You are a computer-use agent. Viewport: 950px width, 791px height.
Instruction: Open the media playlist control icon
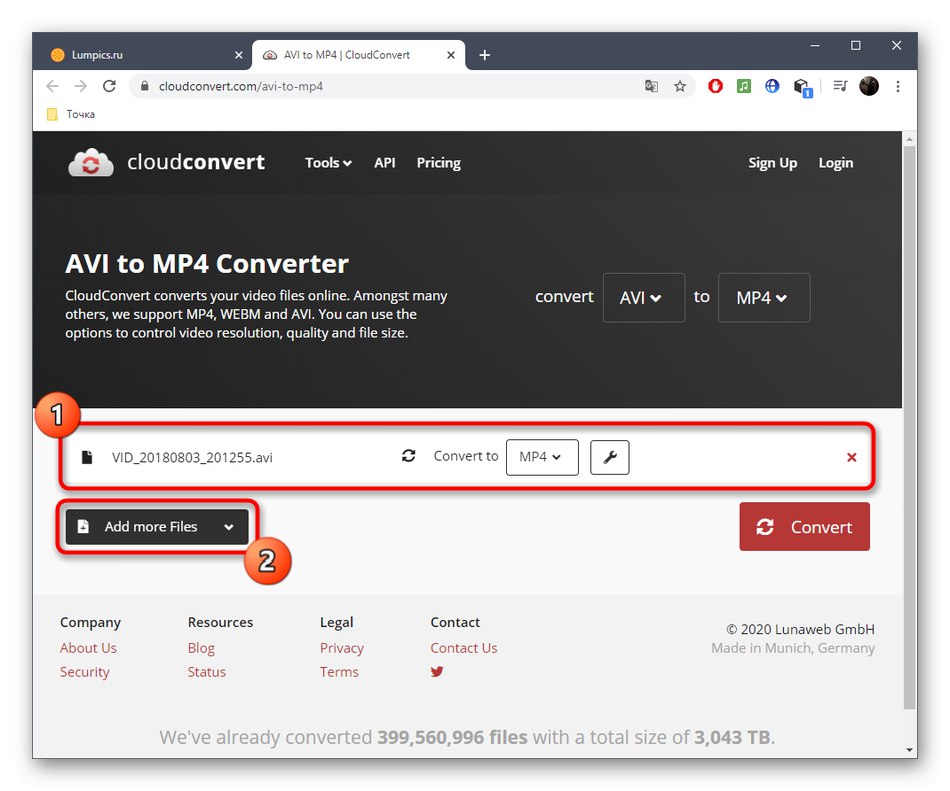point(840,86)
